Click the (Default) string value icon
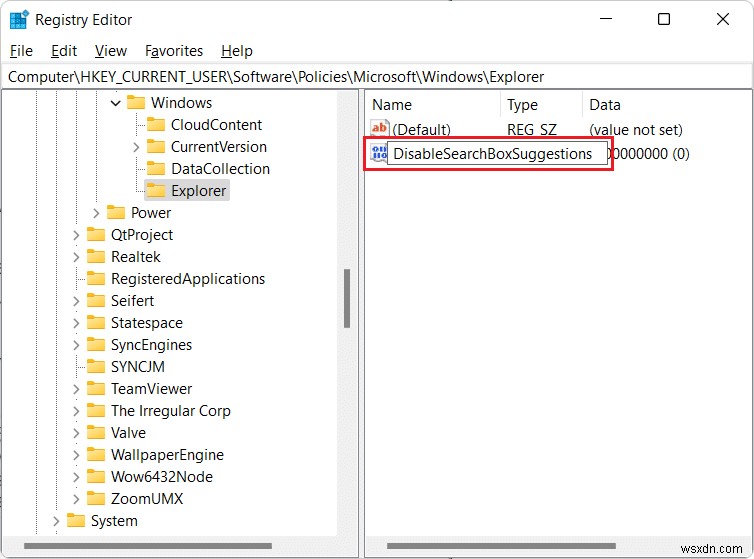754x559 pixels. pos(379,129)
